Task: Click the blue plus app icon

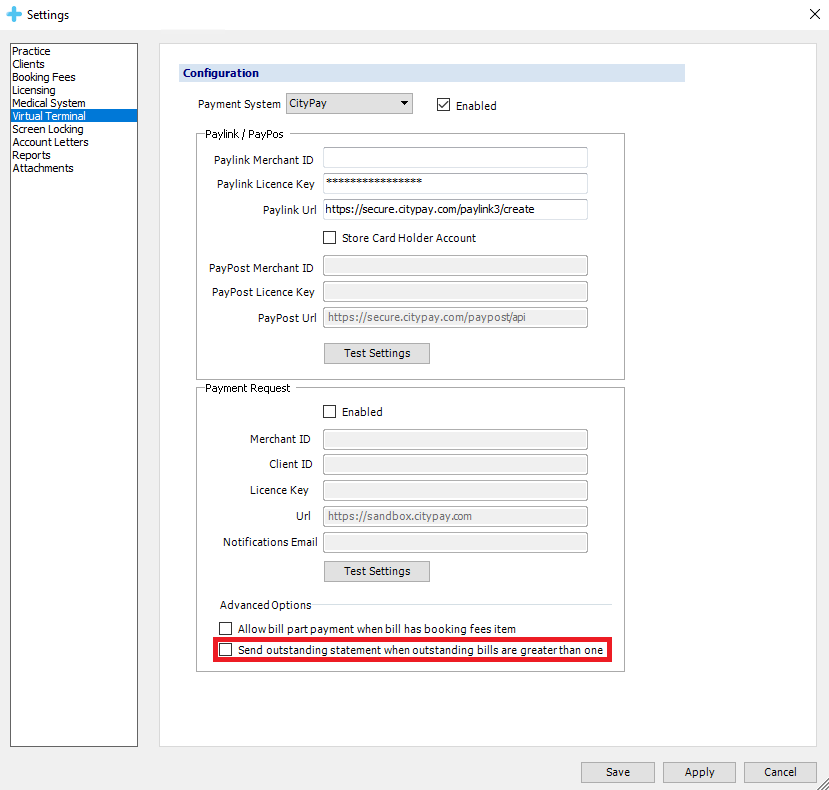Action: 14,15
